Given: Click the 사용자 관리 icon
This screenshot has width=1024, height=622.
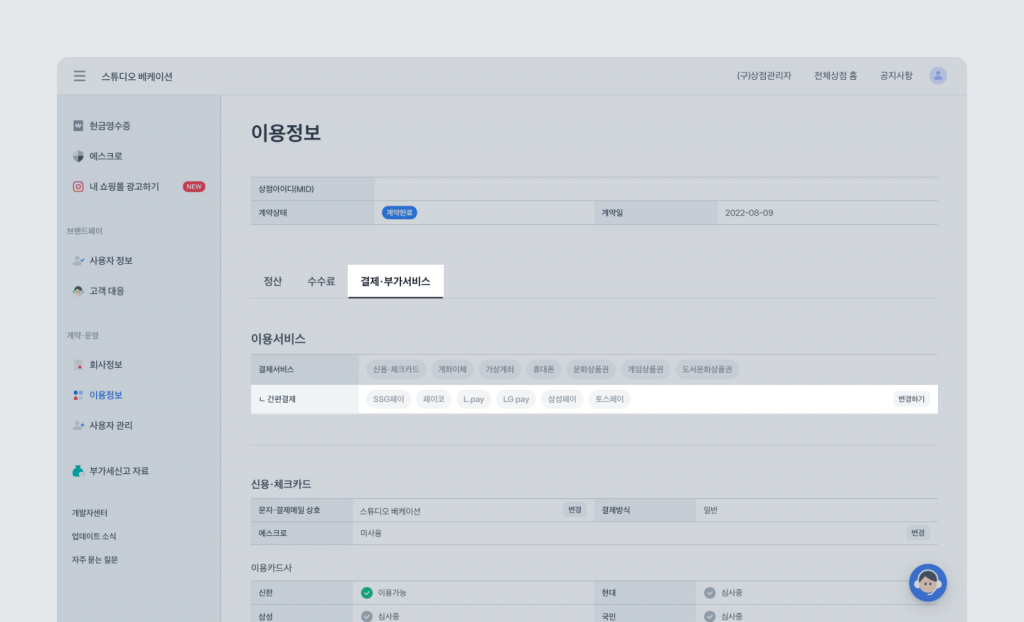Looking at the screenshot, I should 78,425.
